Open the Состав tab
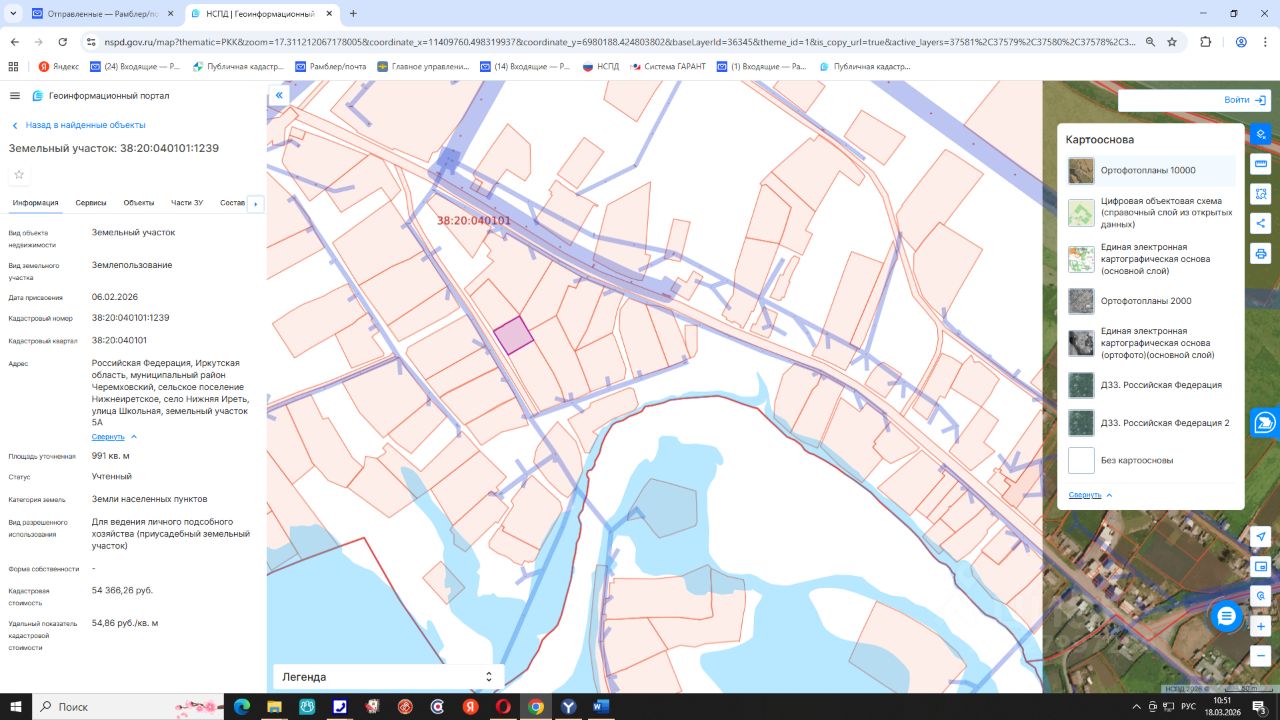The image size is (1280, 720). click(x=232, y=203)
